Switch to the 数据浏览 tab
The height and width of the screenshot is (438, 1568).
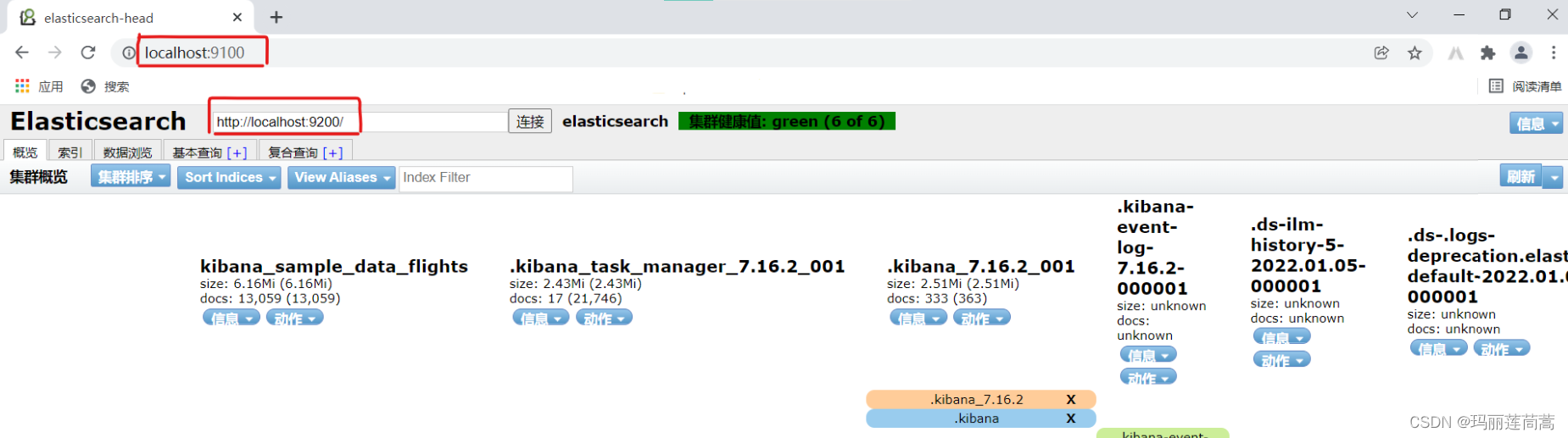[127, 152]
